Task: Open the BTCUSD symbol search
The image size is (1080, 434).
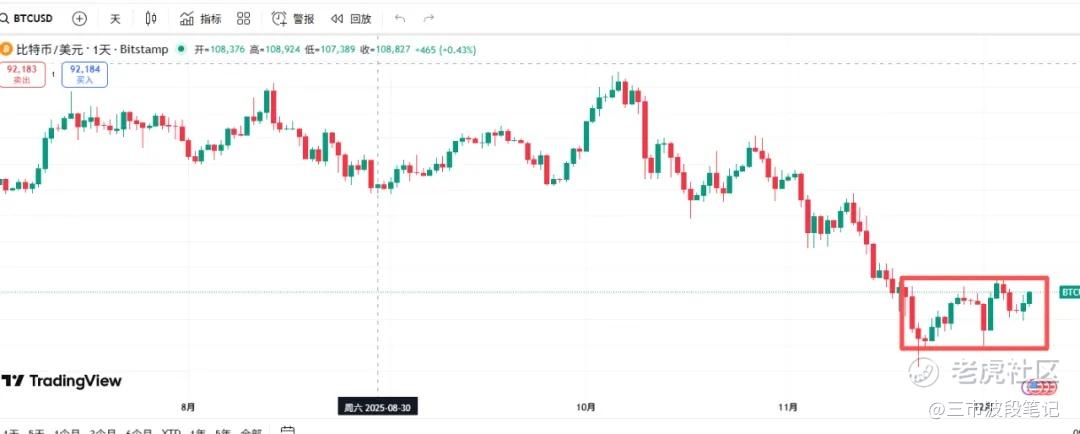Action: click(30, 18)
